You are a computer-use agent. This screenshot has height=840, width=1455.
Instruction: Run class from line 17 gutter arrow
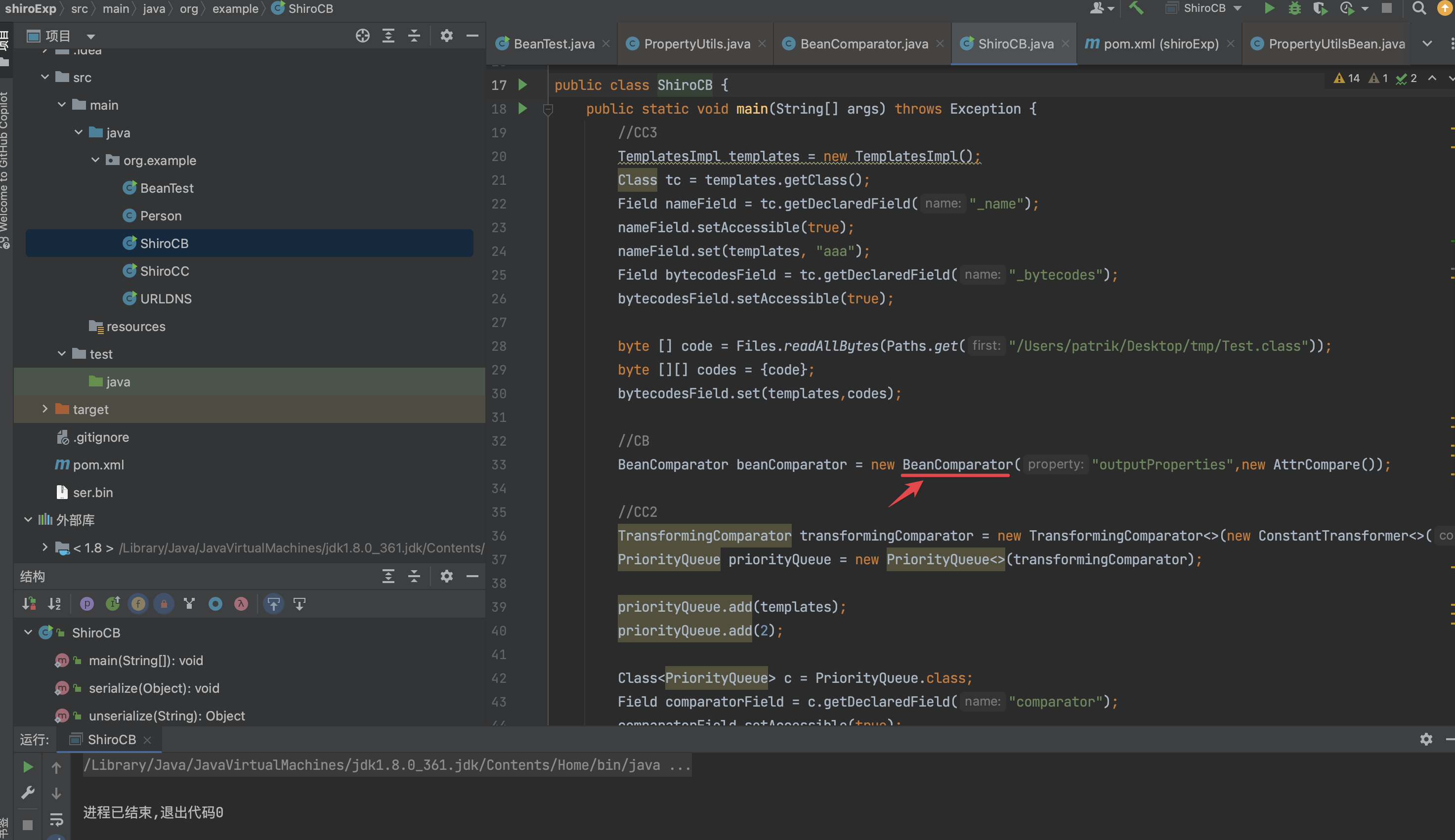tap(523, 85)
